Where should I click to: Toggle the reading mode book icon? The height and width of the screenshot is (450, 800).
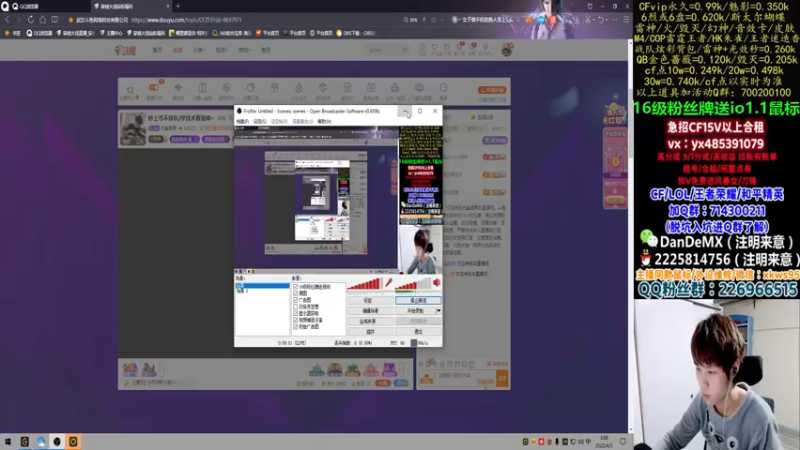55,20
